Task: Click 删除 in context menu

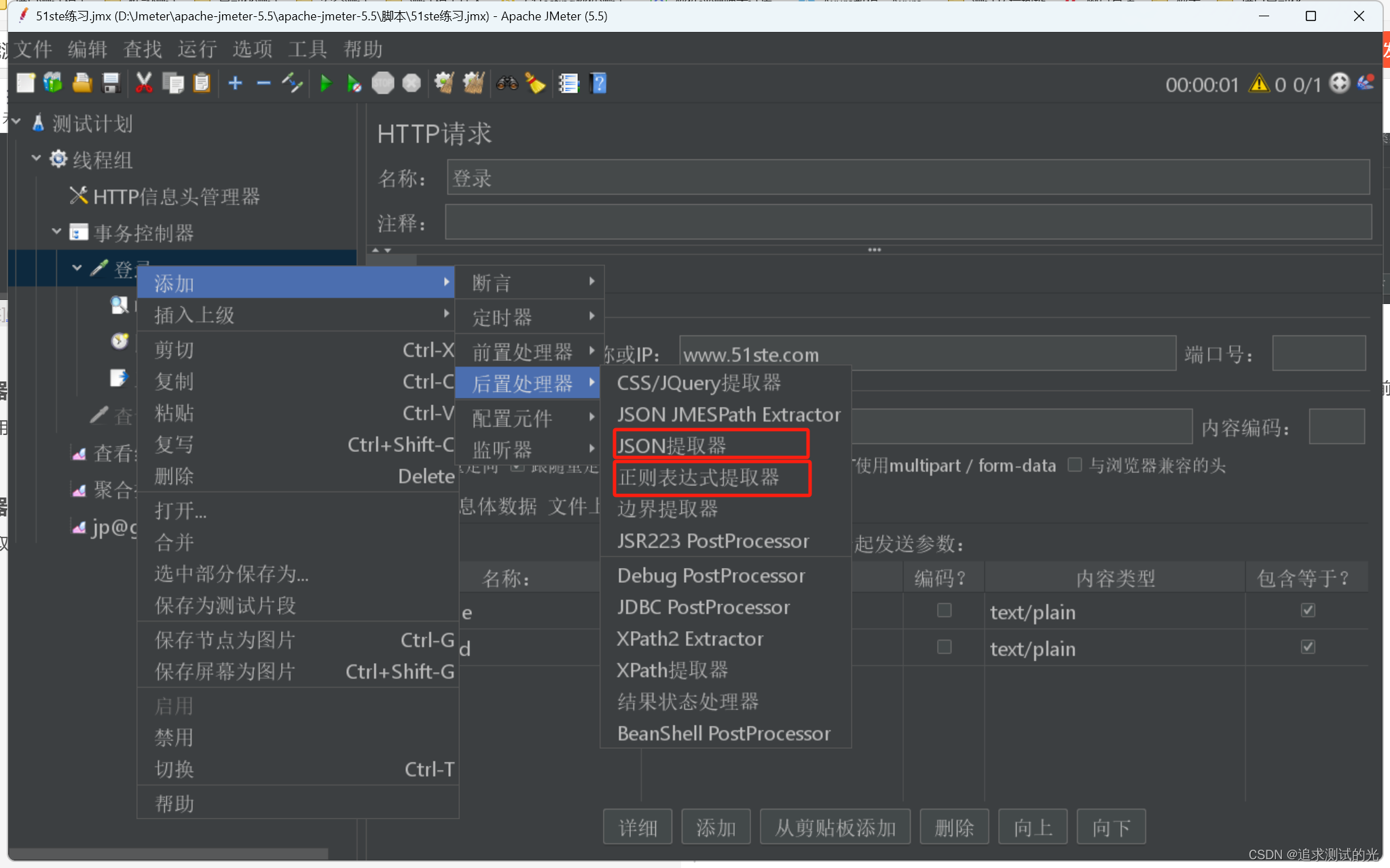Action: [297, 476]
